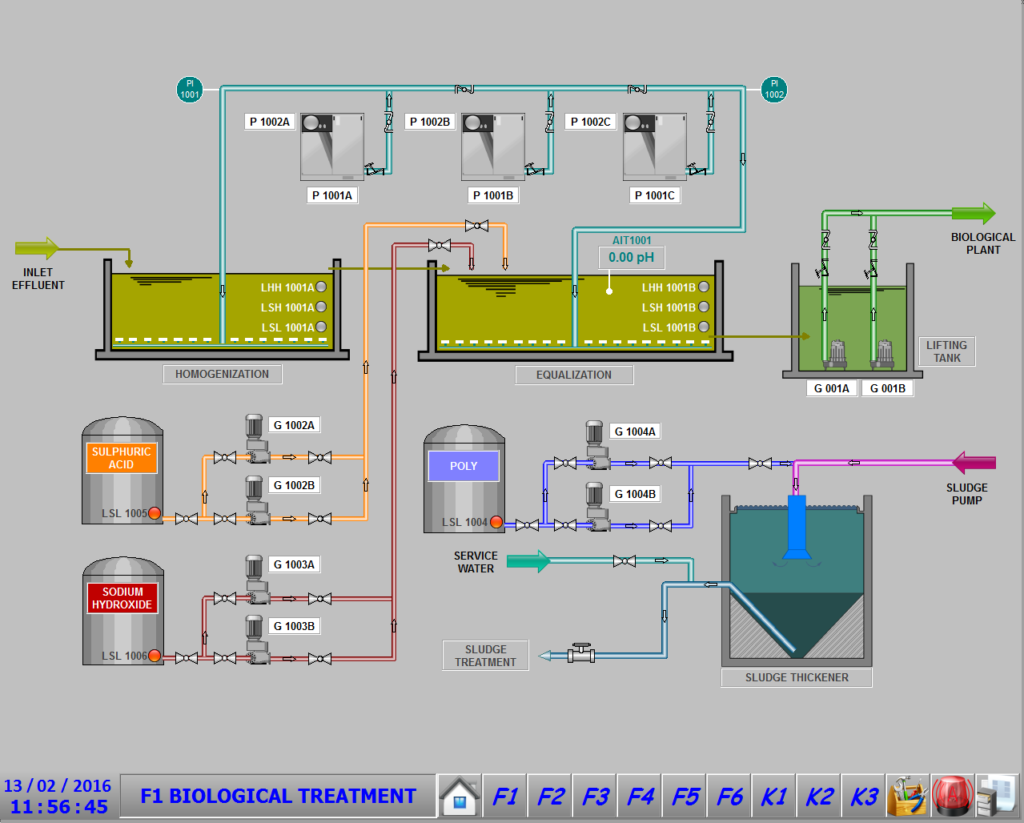Click the F1 BIOLOGICAL TREATMENT title bar
This screenshot has width=1024, height=823.
(278, 796)
